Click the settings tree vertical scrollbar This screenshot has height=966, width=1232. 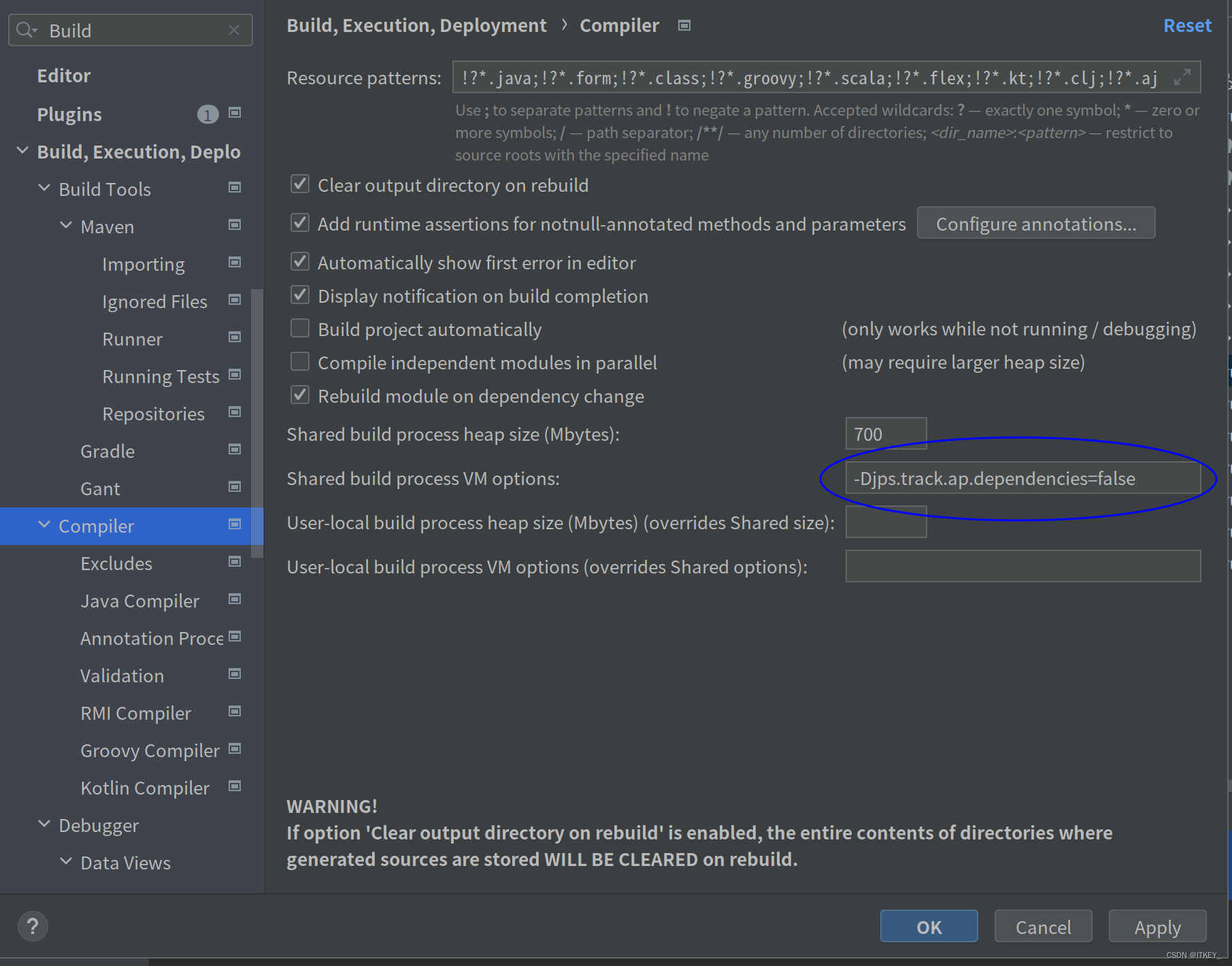256,423
